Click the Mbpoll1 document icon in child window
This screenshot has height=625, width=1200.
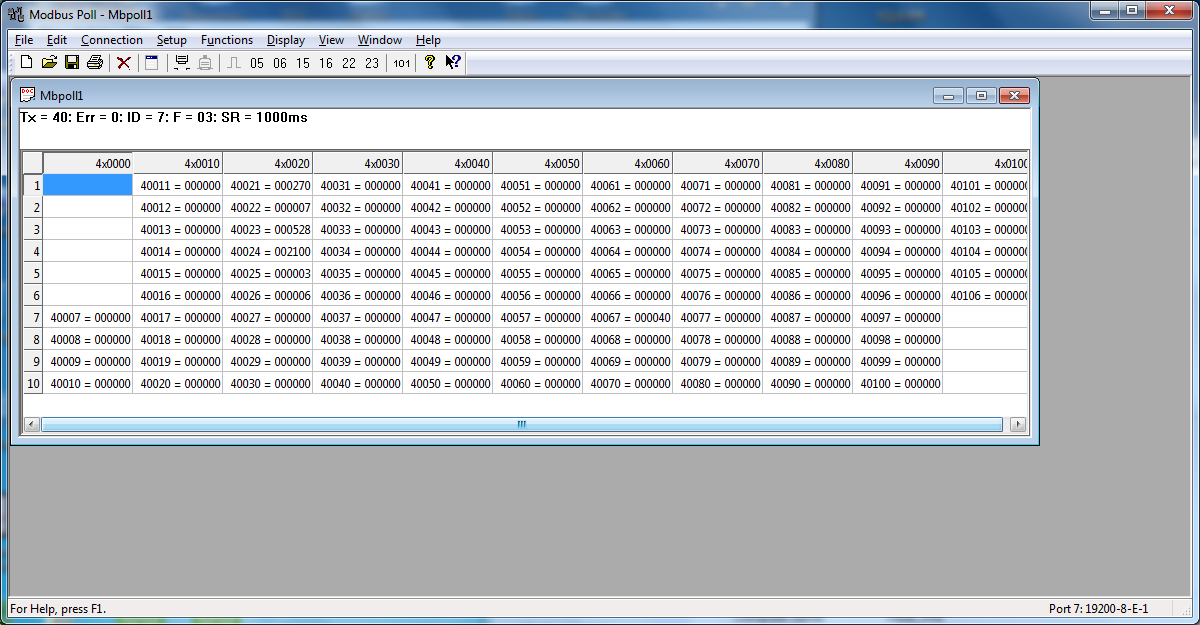click(28, 95)
